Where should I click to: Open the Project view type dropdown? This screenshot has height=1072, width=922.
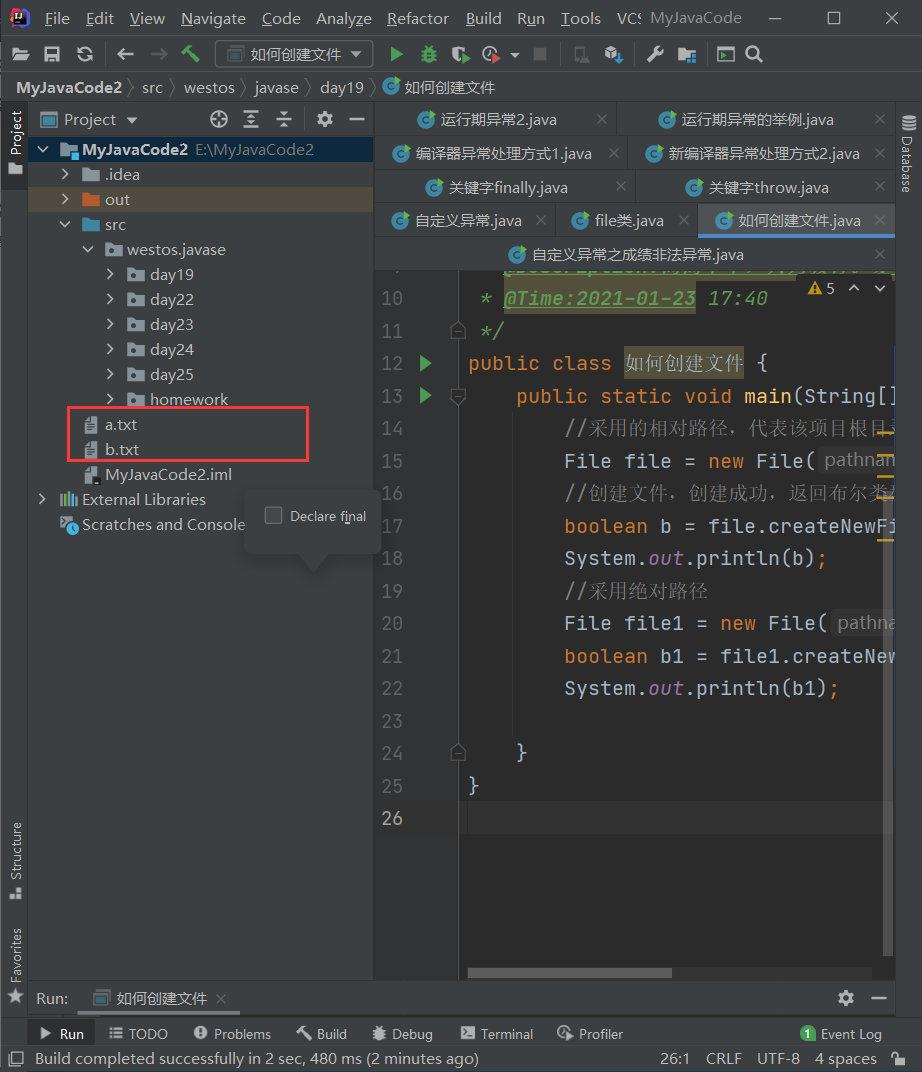point(131,120)
